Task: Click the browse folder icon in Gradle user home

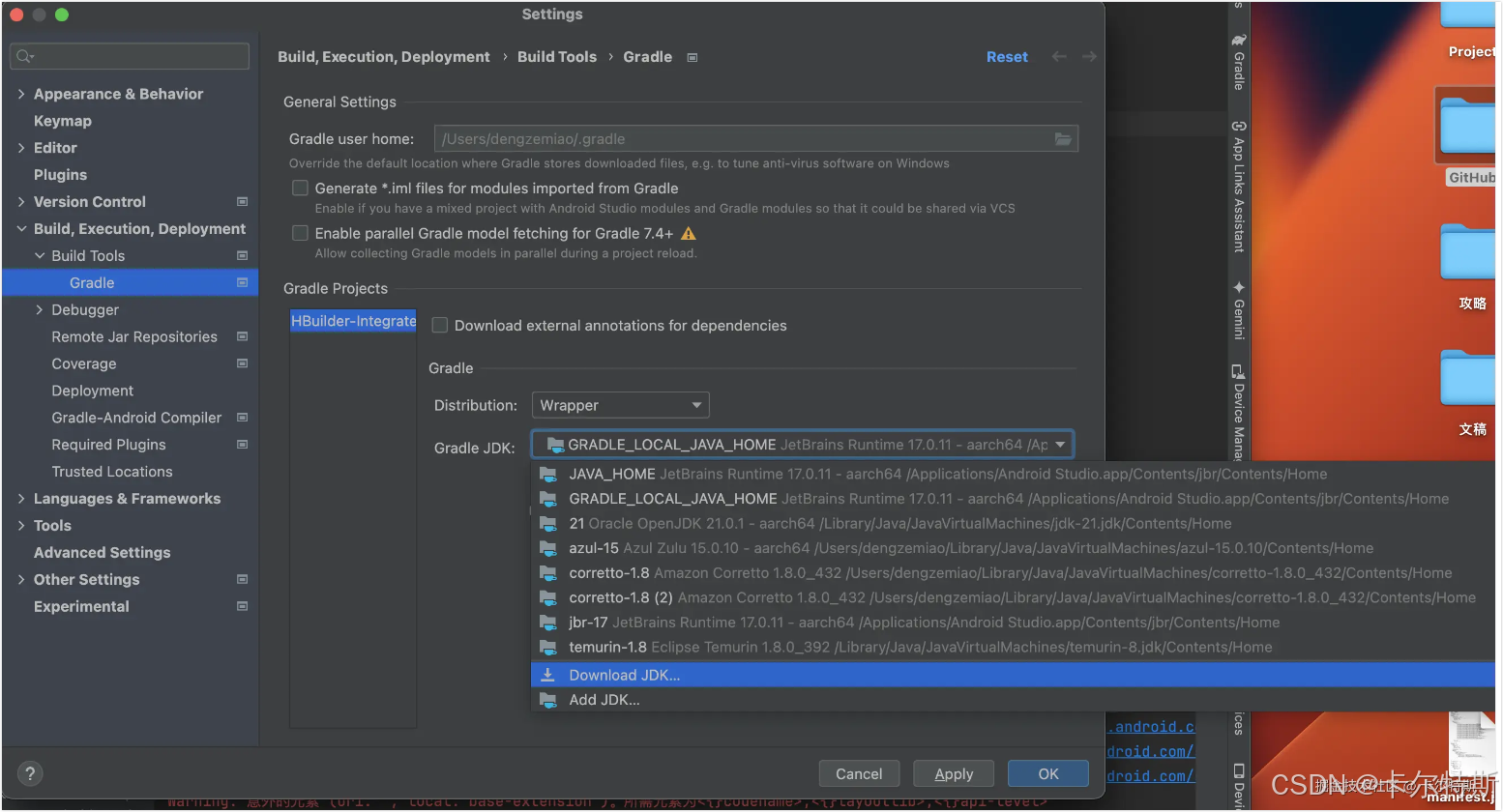Action: [x=1063, y=139]
